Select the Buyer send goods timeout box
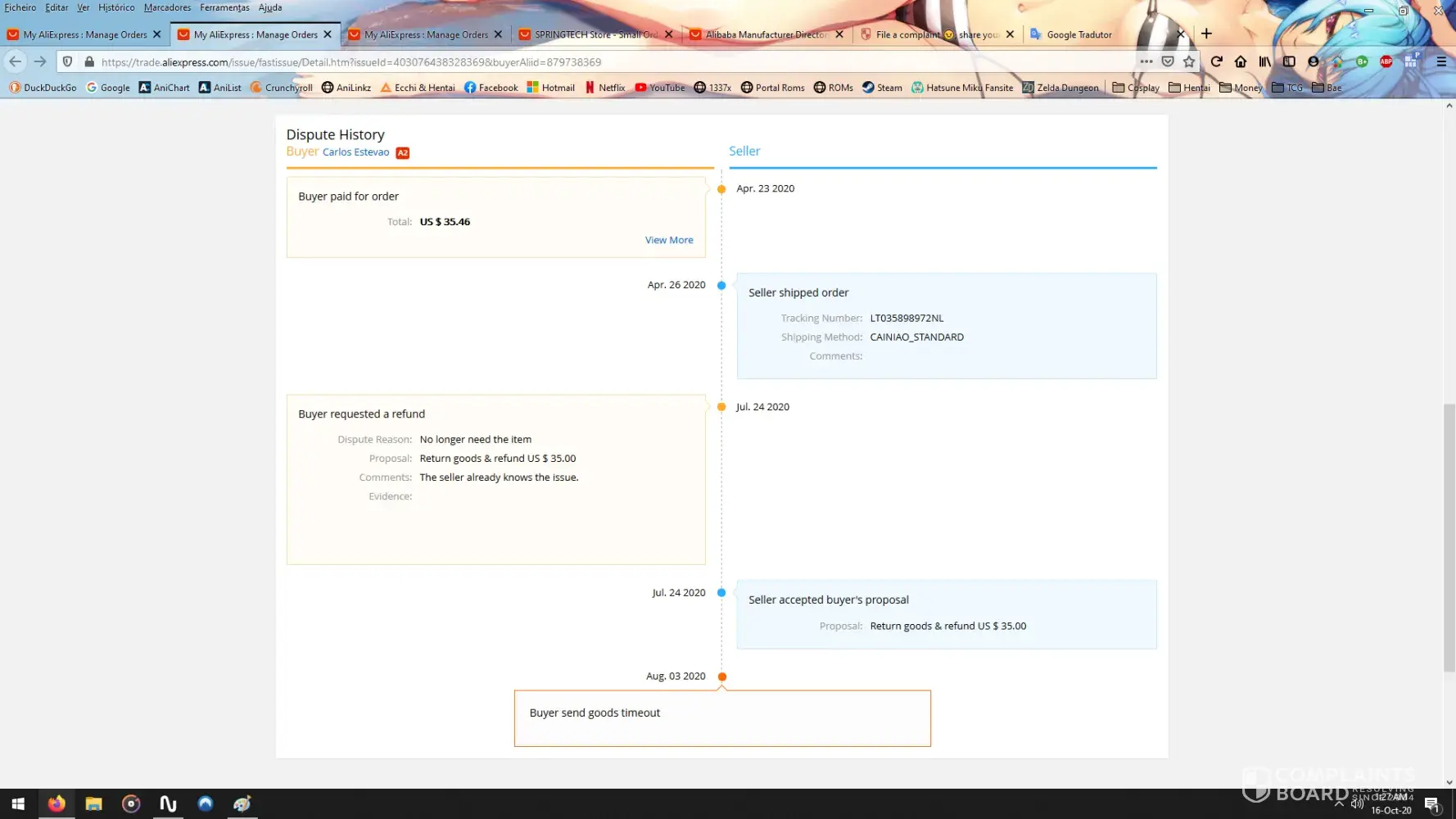 (722, 718)
